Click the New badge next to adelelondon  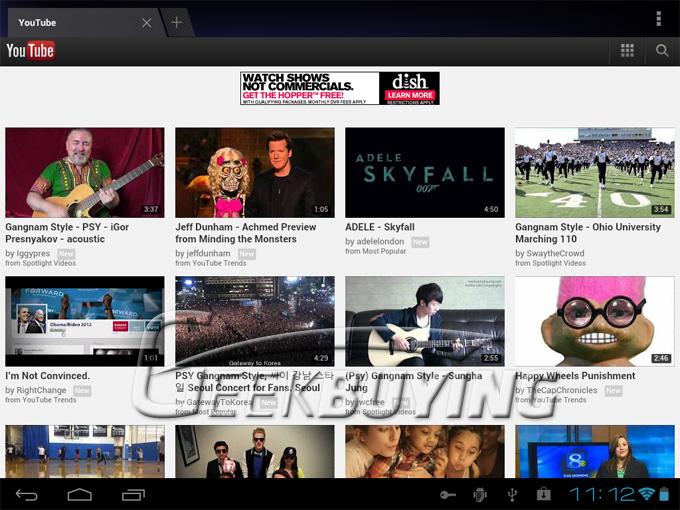420,242
